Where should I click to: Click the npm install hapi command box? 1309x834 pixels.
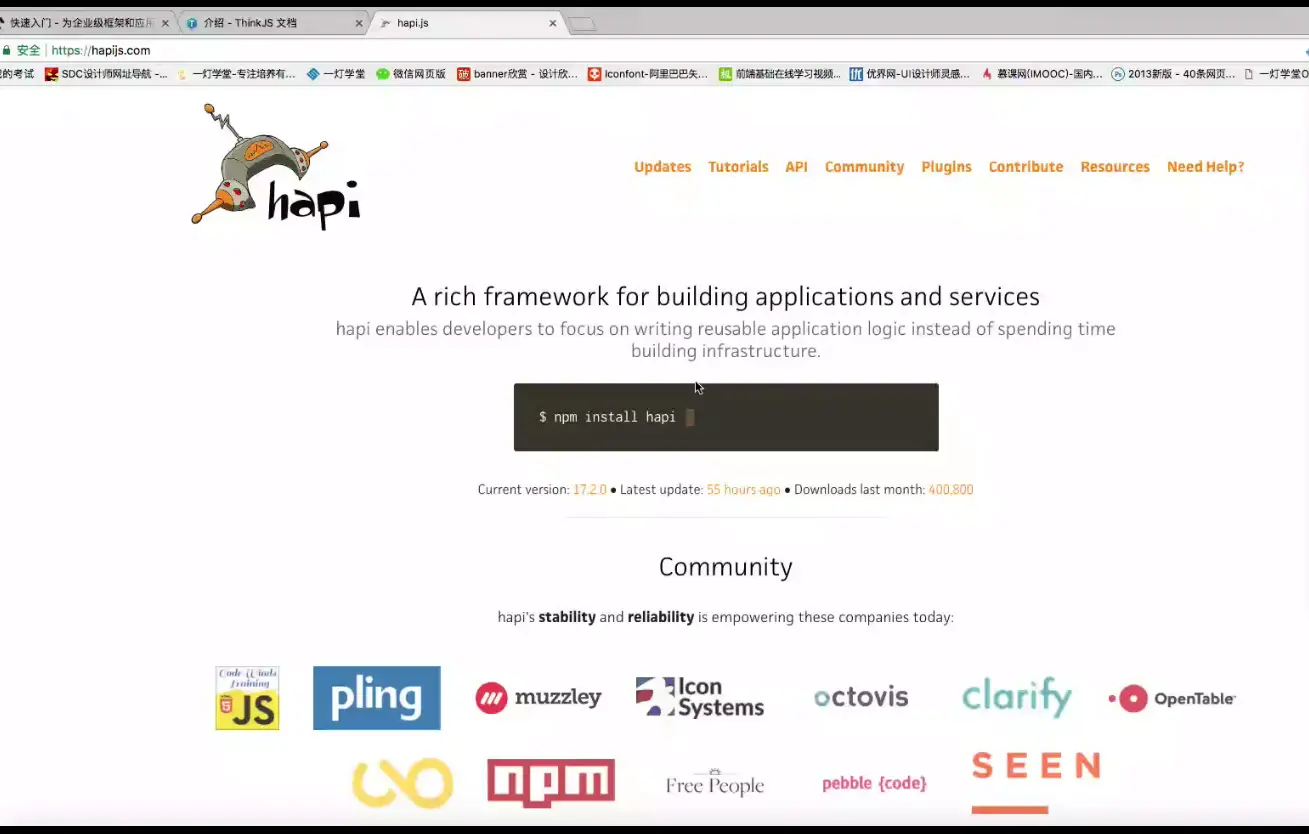(x=726, y=417)
